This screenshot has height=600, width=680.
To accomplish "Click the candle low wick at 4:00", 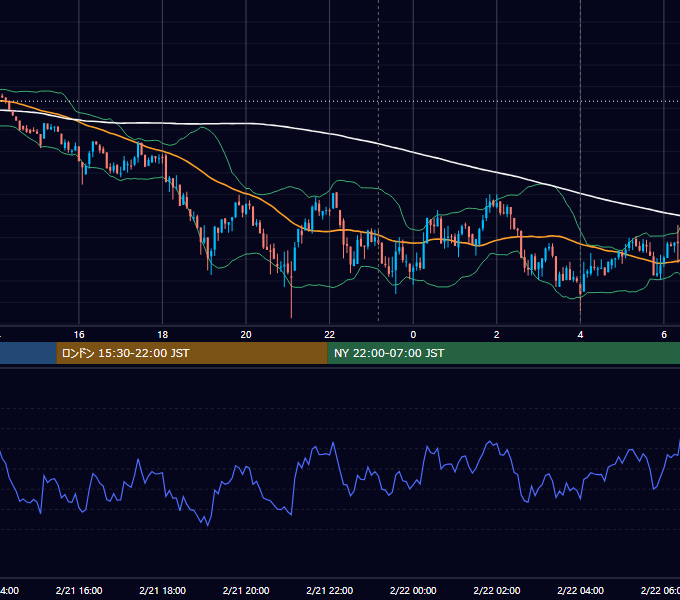I will (580, 299).
